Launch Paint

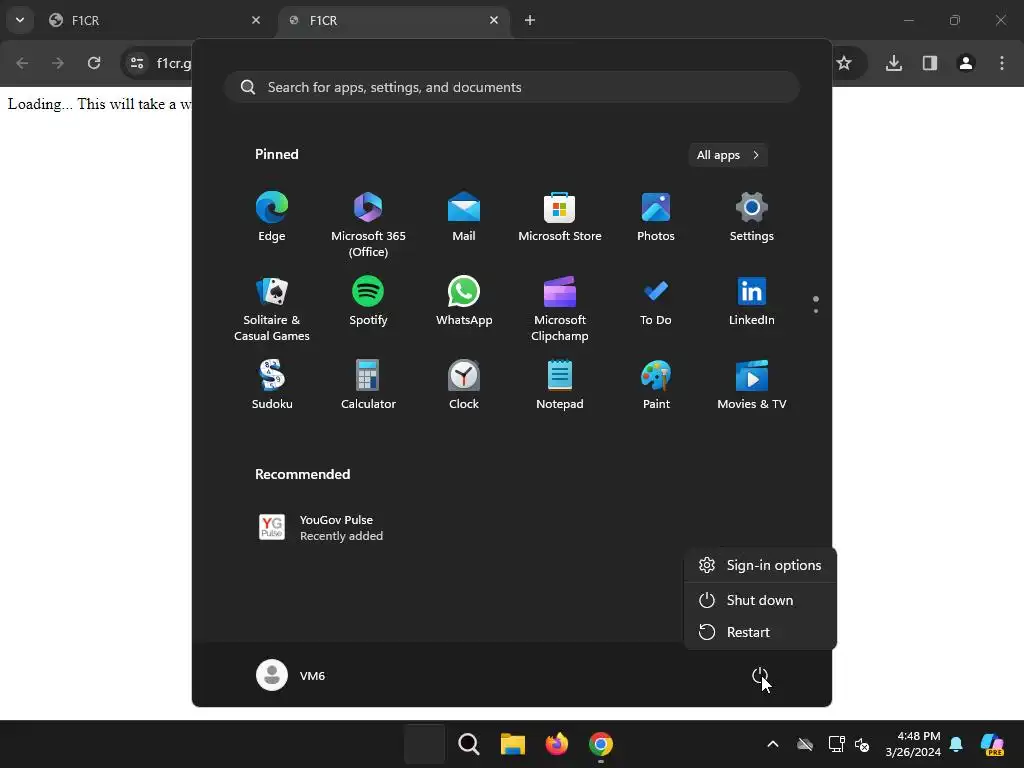[x=656, y=385]
